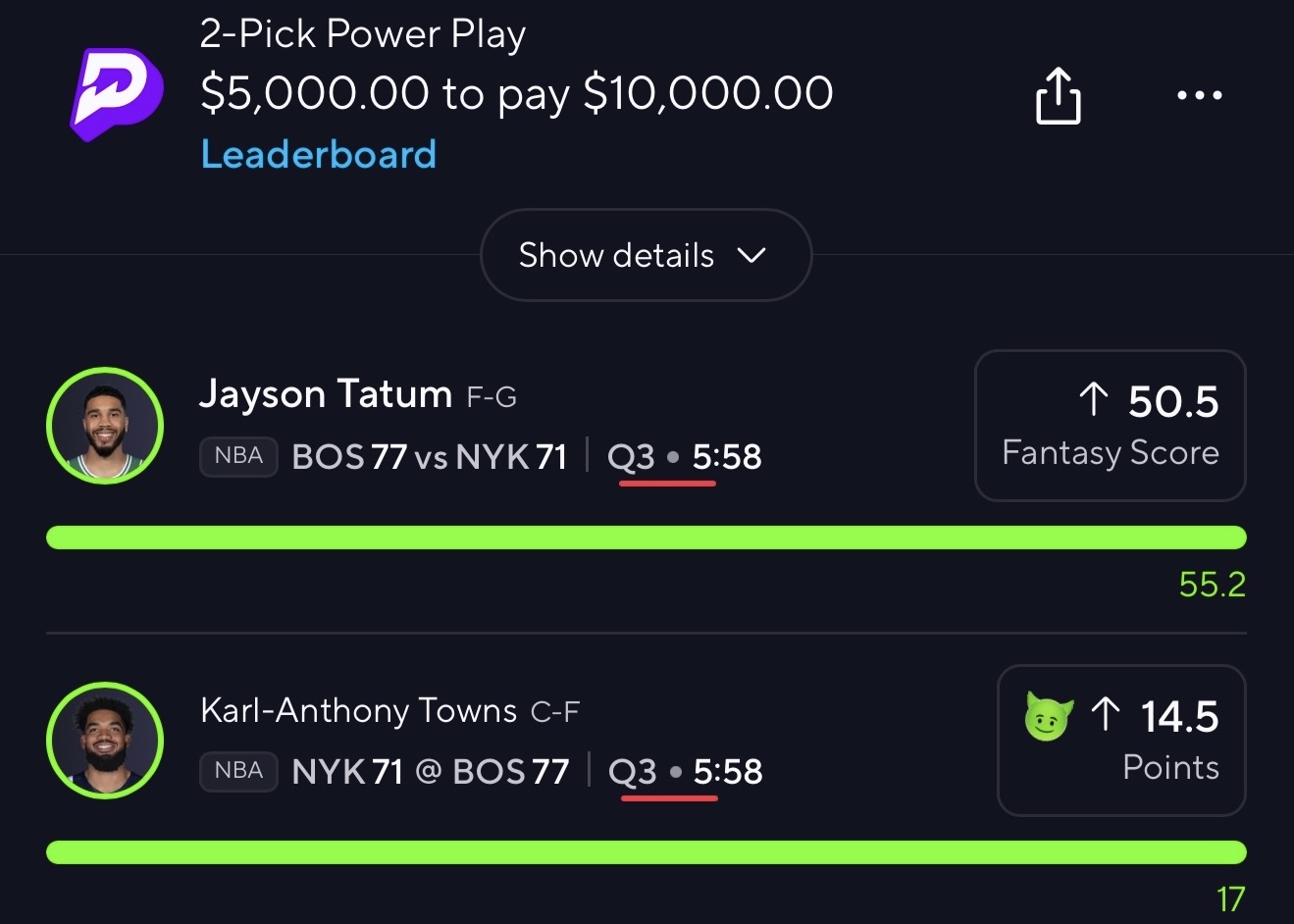Tap the green demon emoji icon
Viewport: 1294px width, 924px height.
[1048, 716]
